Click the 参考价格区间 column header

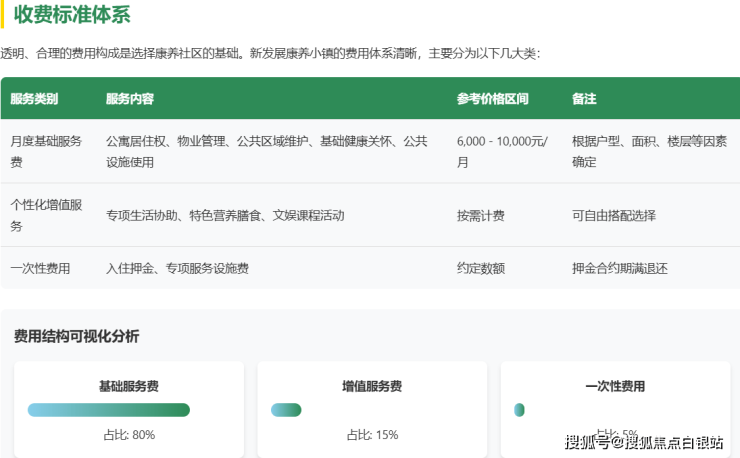click(x=492, y=99)
